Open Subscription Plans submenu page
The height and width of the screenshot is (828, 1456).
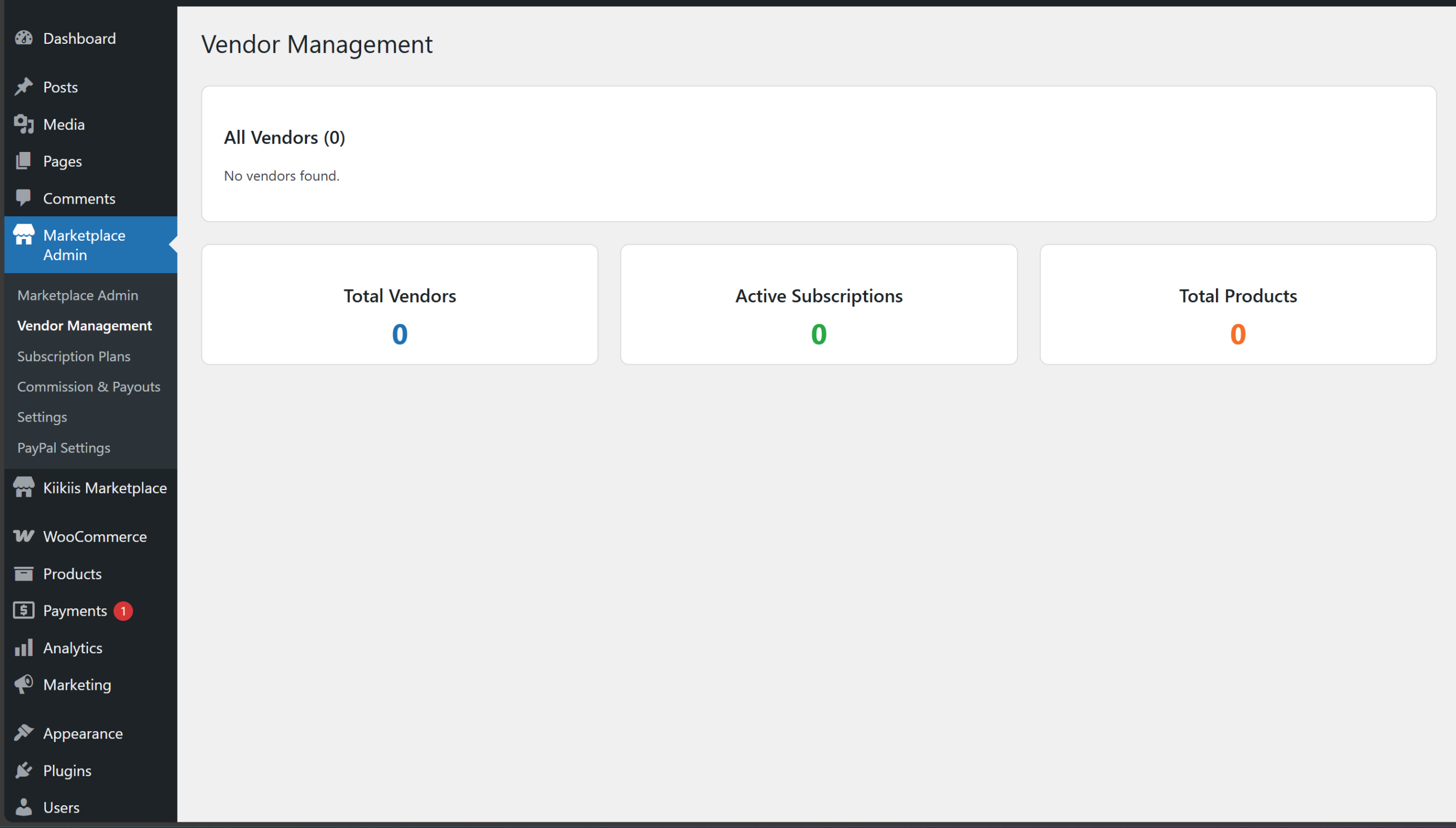(x=74, y=356)
